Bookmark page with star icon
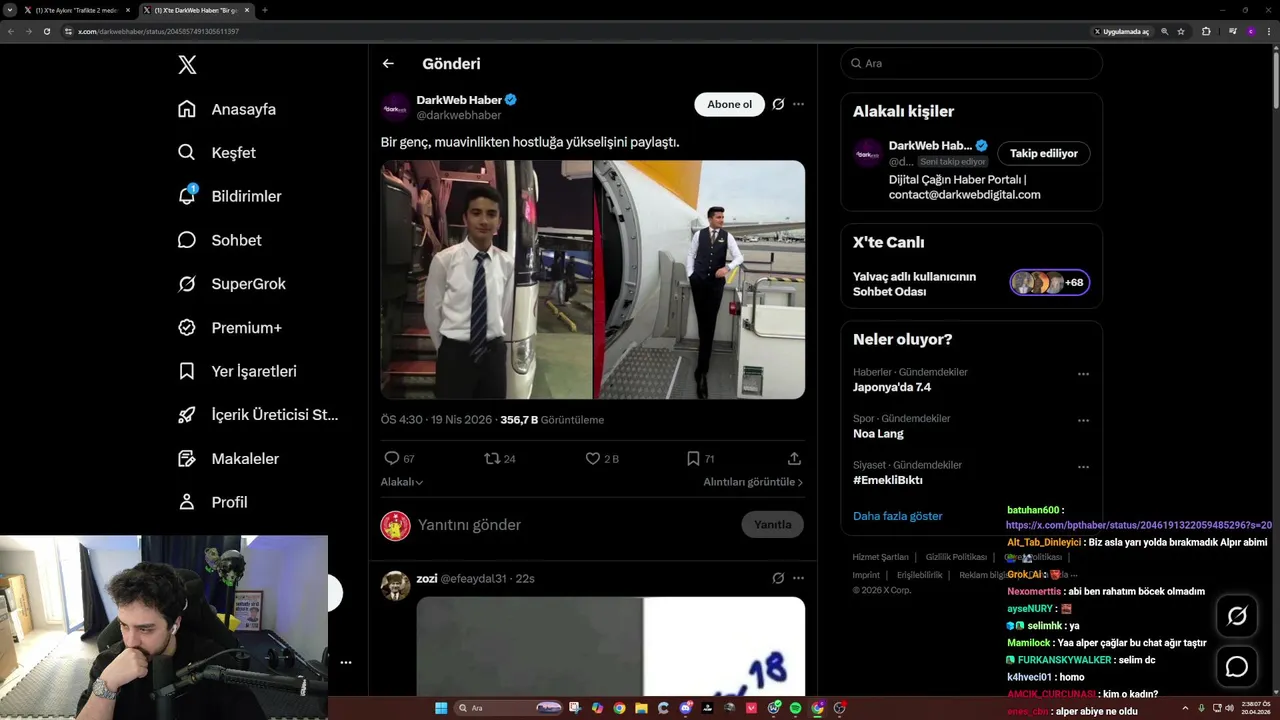The width and height of the screenshot is (1280, 720). pyautogui.click(x=1181, y=31)
